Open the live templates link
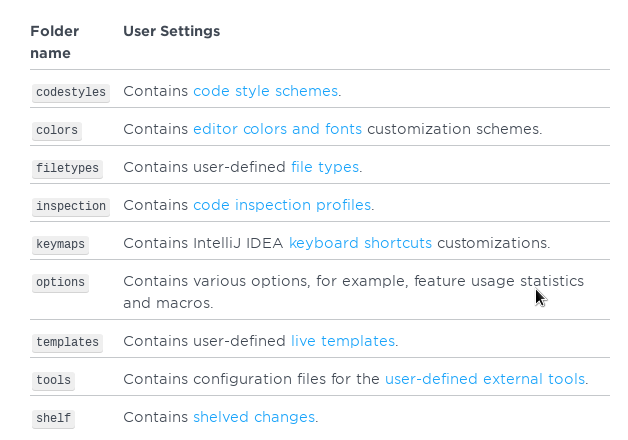Viewport: 628px width, 440px height. (x=342, y=341)
